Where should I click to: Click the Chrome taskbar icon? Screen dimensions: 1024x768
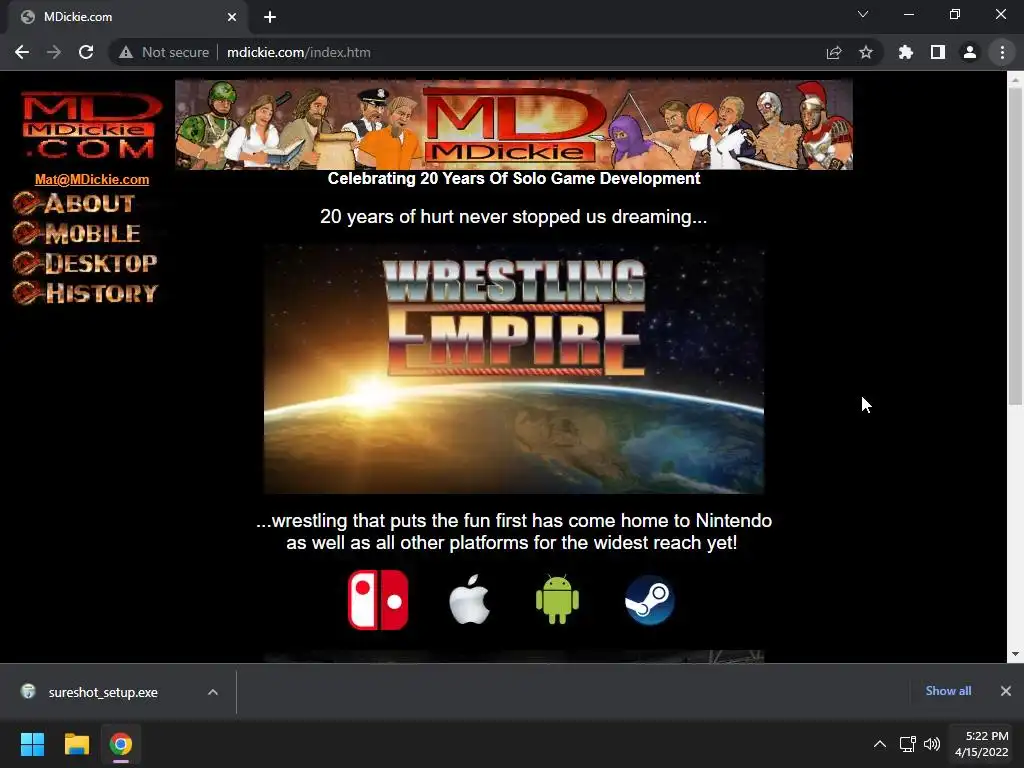[x=121, y=744]
